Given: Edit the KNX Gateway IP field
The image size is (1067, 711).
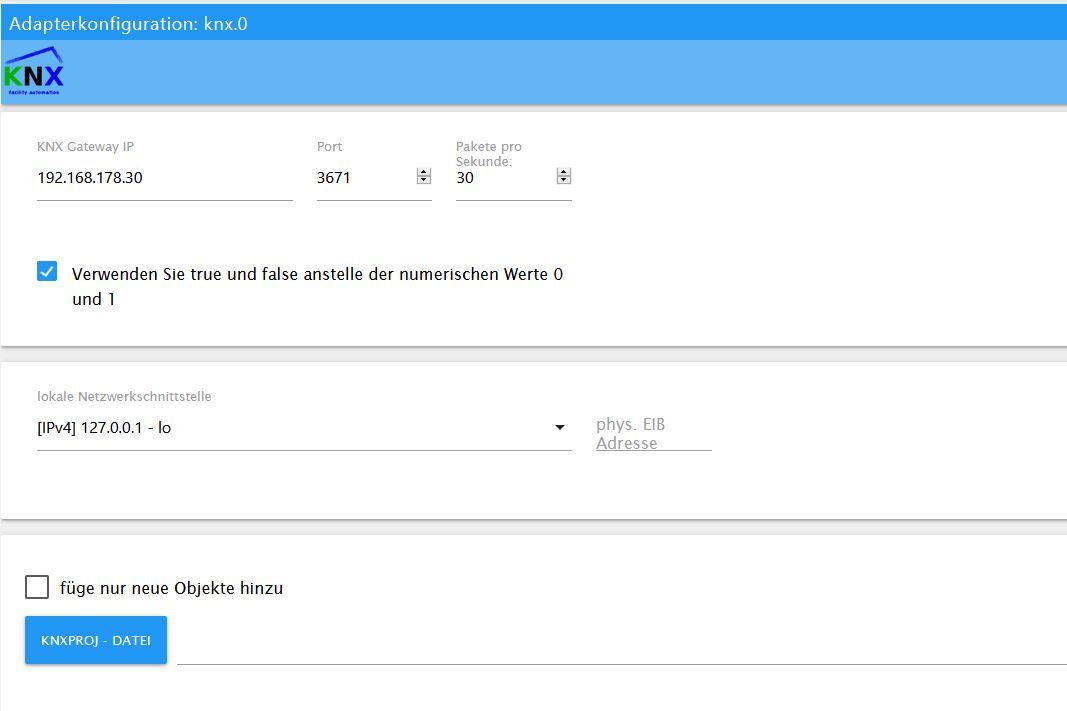Looking at the screenshot, I should coord(165,178).
